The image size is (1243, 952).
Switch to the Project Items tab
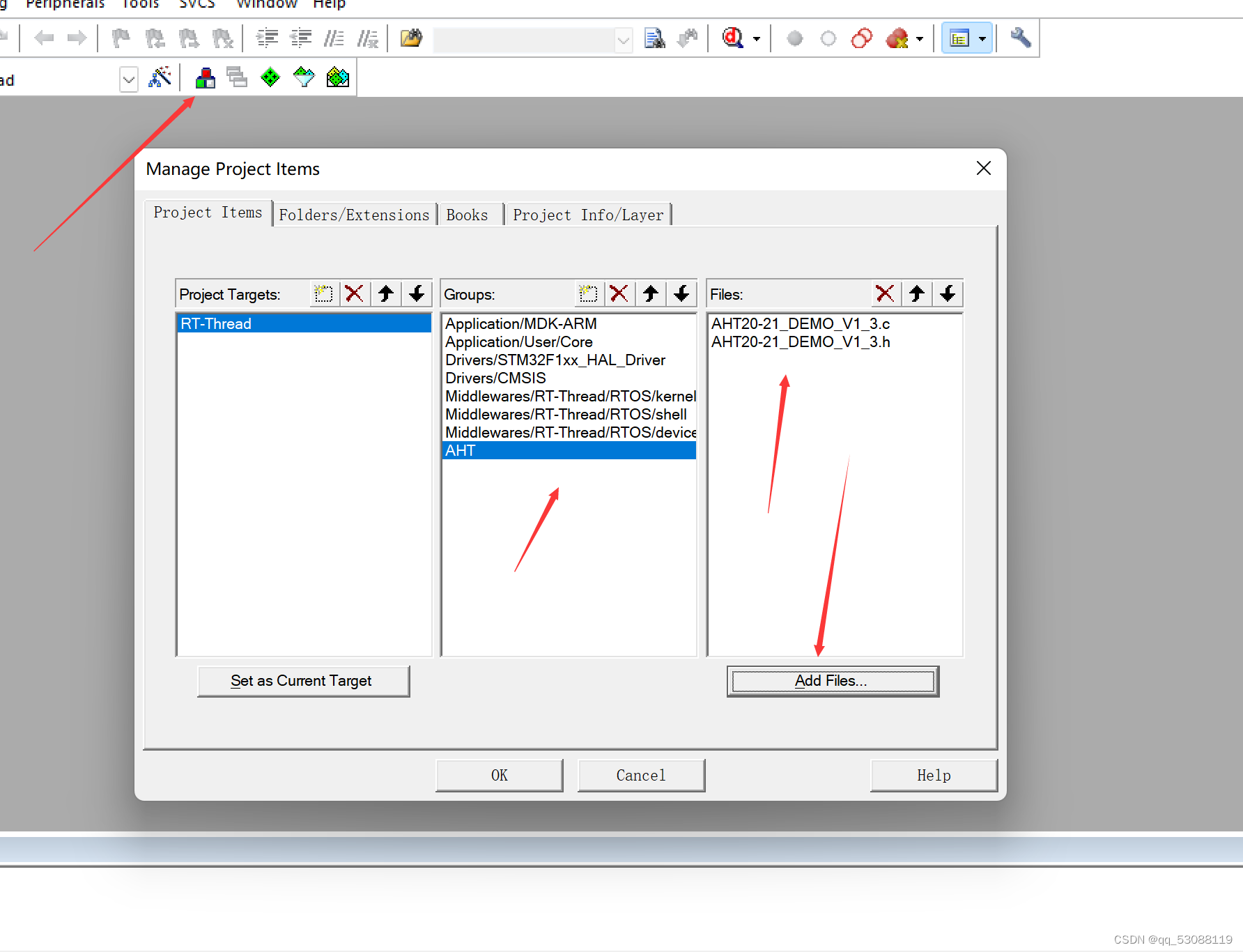(208, 213)
